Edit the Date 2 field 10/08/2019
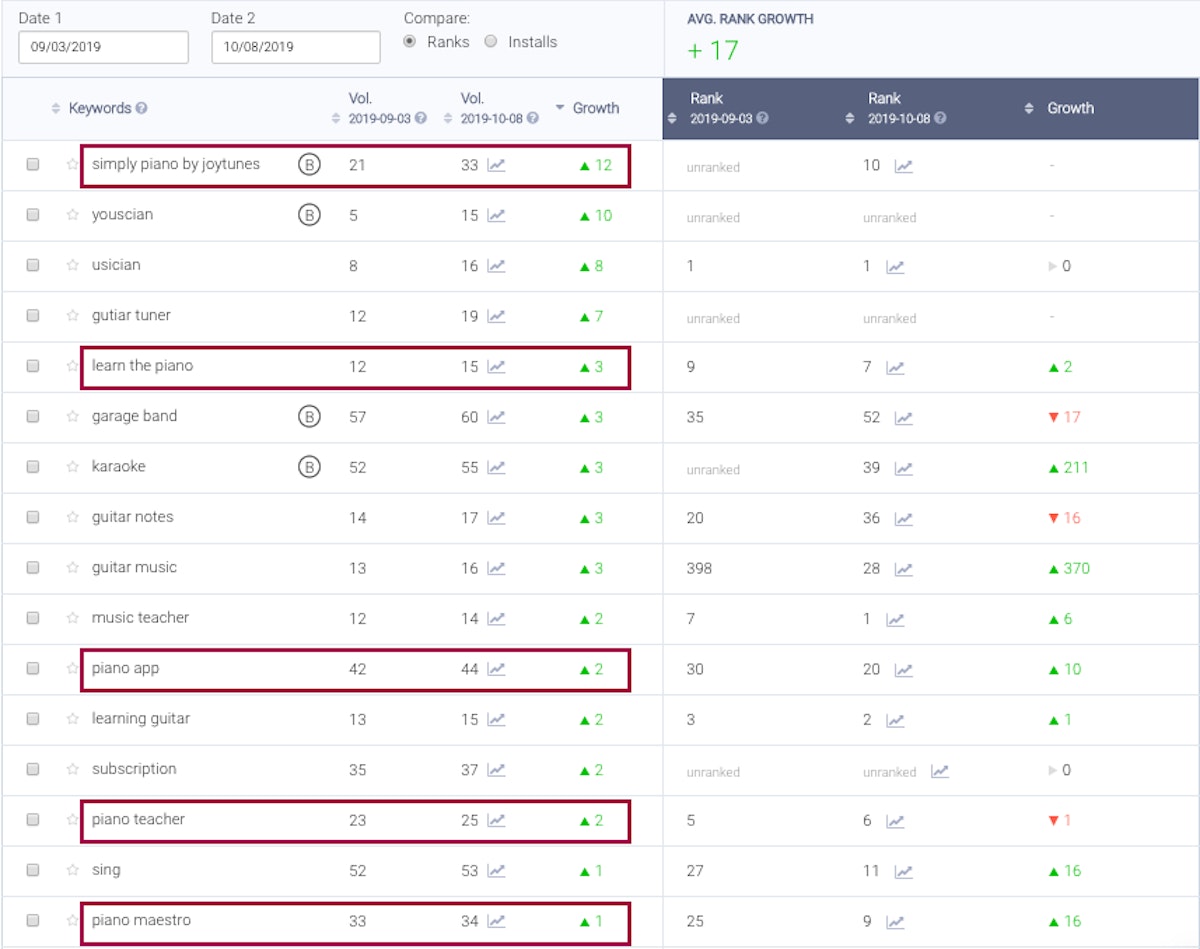This screenshot has width=1200, height=949. pos(295,47)
